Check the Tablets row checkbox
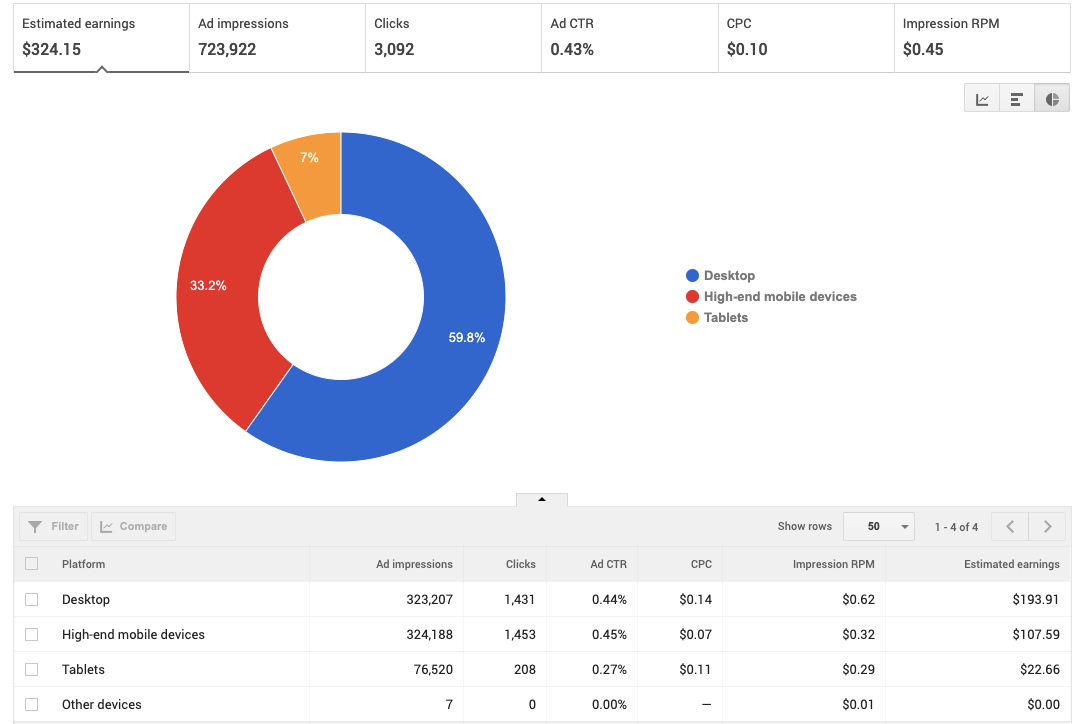This screenshot has height=724, width=1080. 31,669
